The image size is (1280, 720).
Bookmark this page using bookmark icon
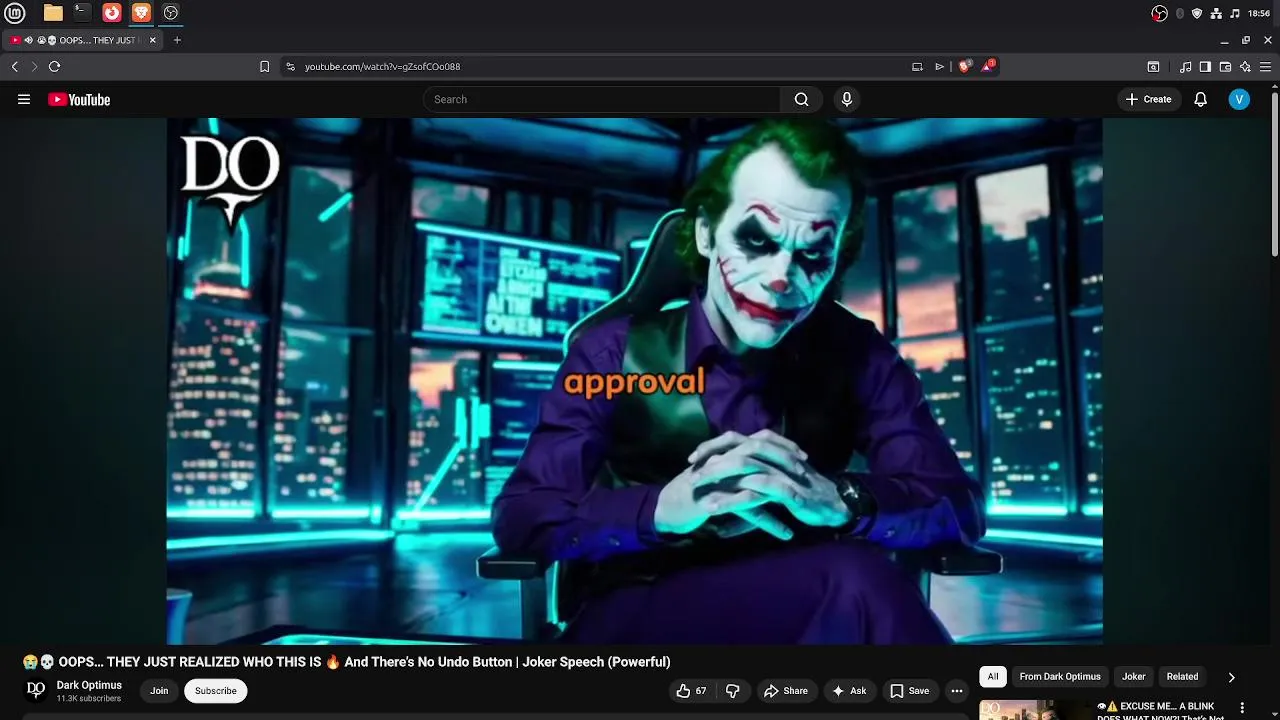tap(264, 67)
